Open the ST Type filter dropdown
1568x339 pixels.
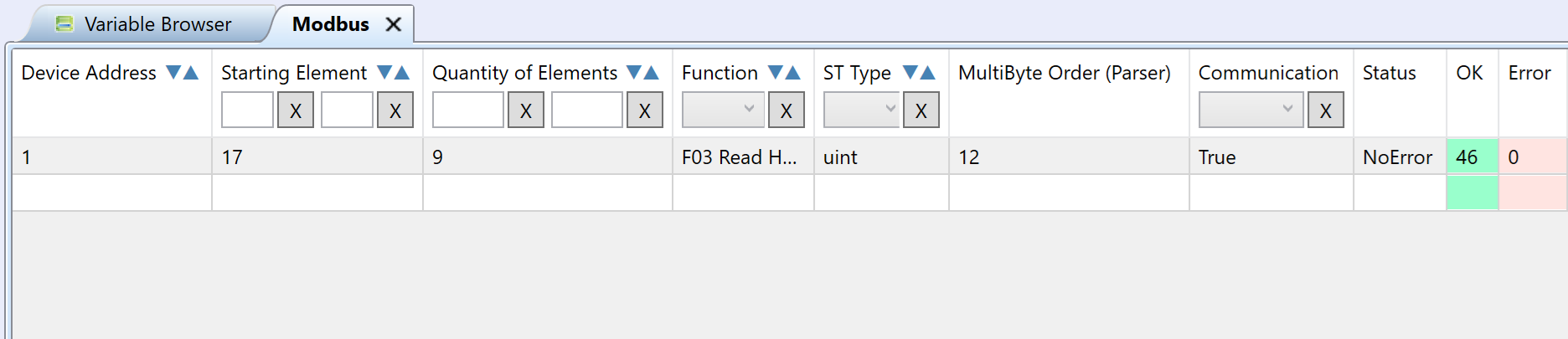pyautogui.click(x=862, y=110)
